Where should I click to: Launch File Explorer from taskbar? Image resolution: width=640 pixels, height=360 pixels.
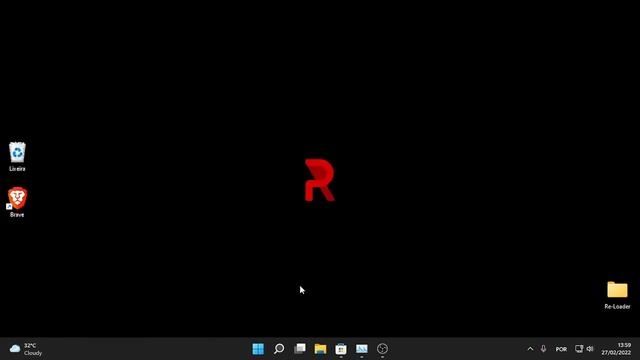click(320, 349)
